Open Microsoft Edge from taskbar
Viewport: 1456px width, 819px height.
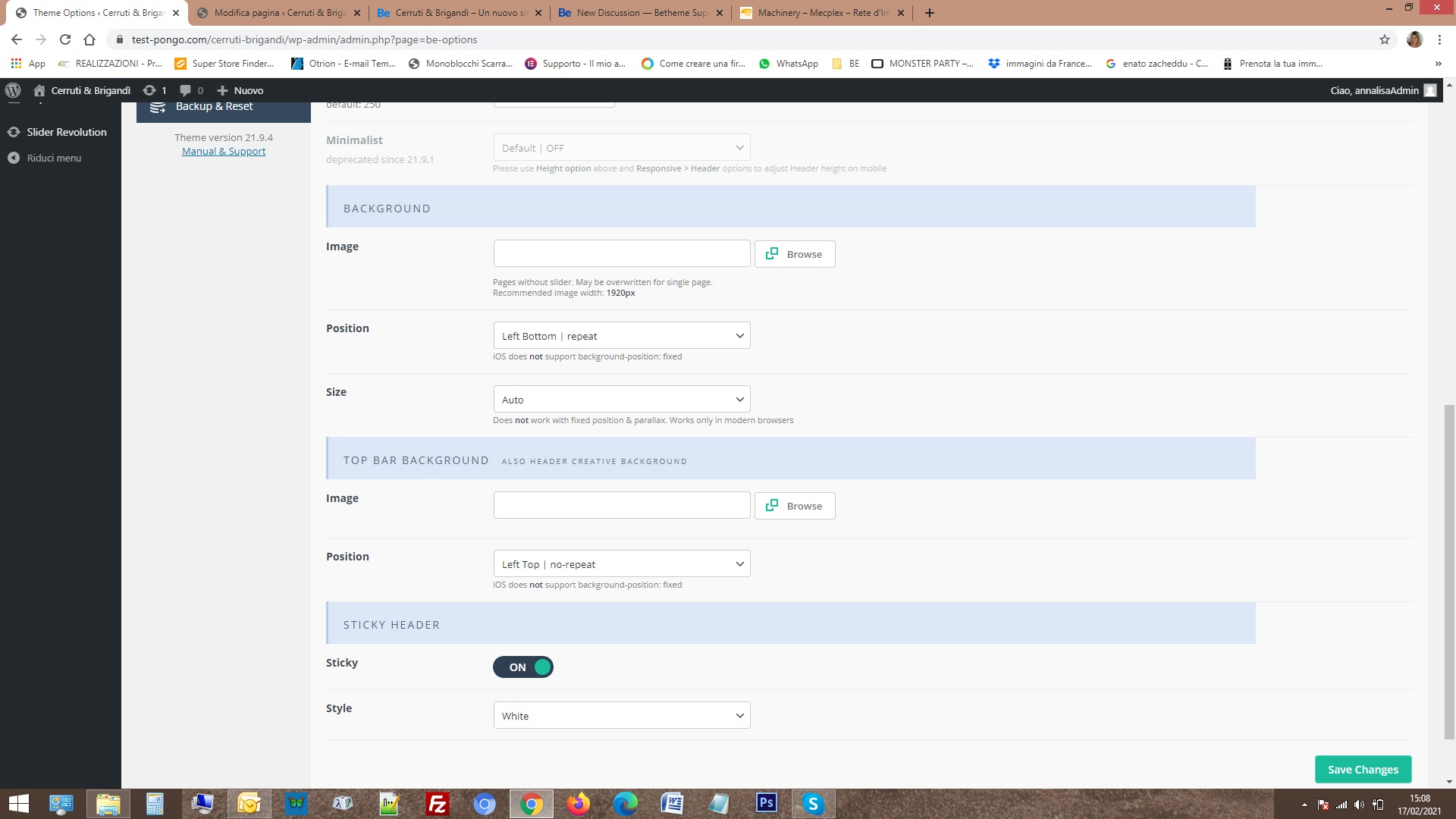tap(626, 804)
